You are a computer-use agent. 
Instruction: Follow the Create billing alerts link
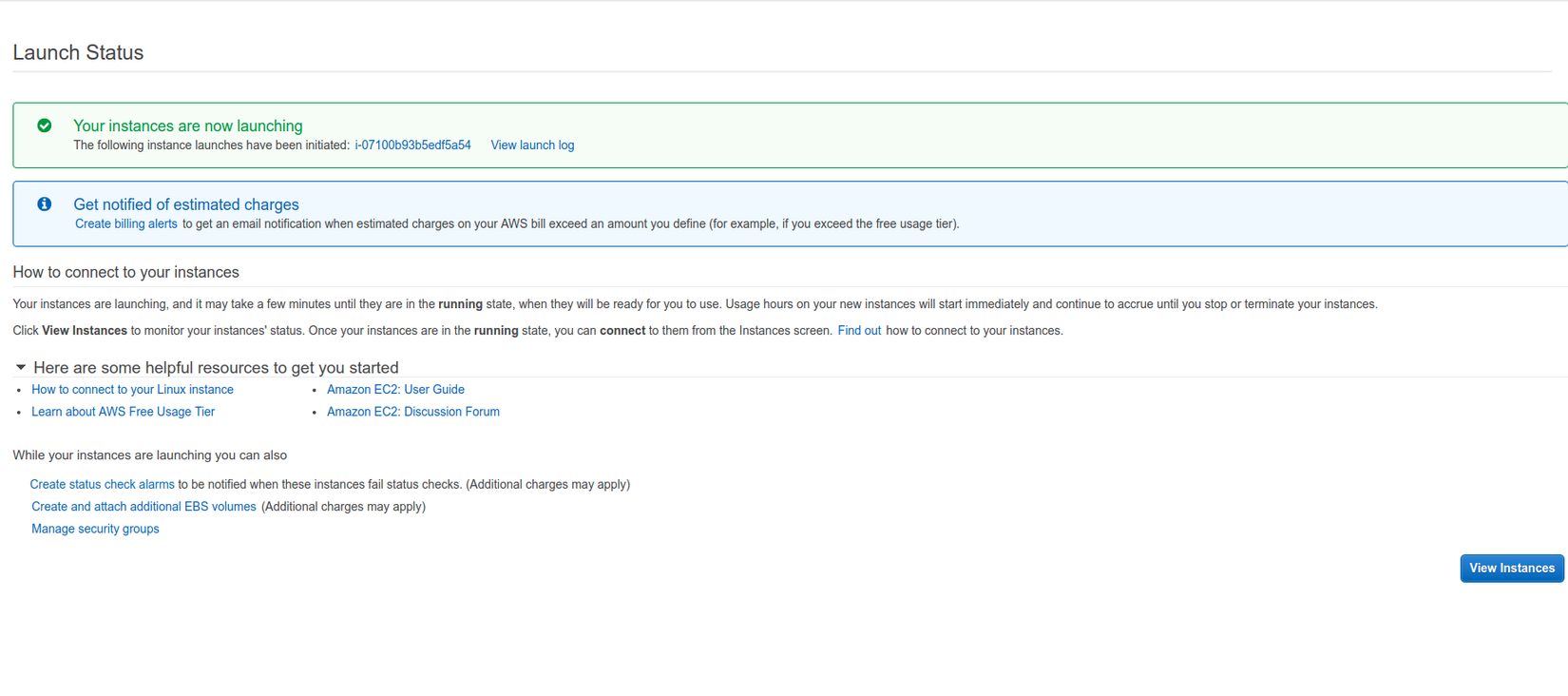[x=125, y=224]
